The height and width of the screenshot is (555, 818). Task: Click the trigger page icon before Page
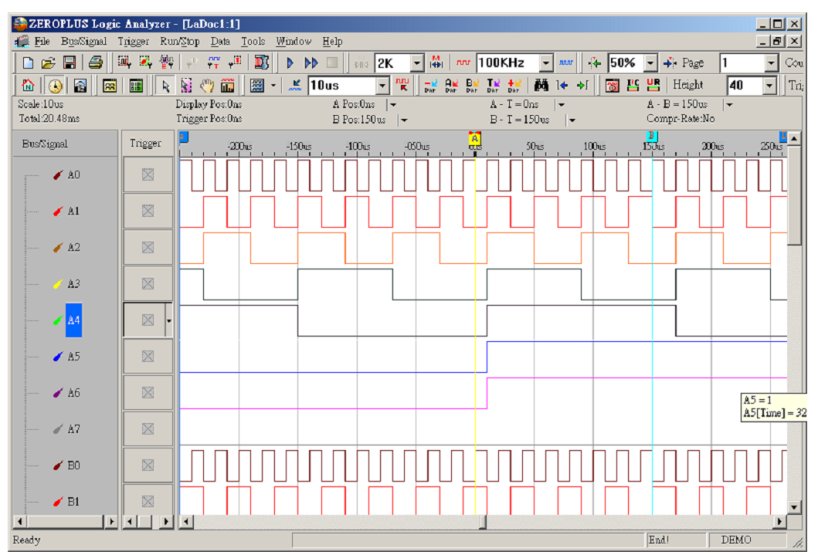[x=670, y=63]
